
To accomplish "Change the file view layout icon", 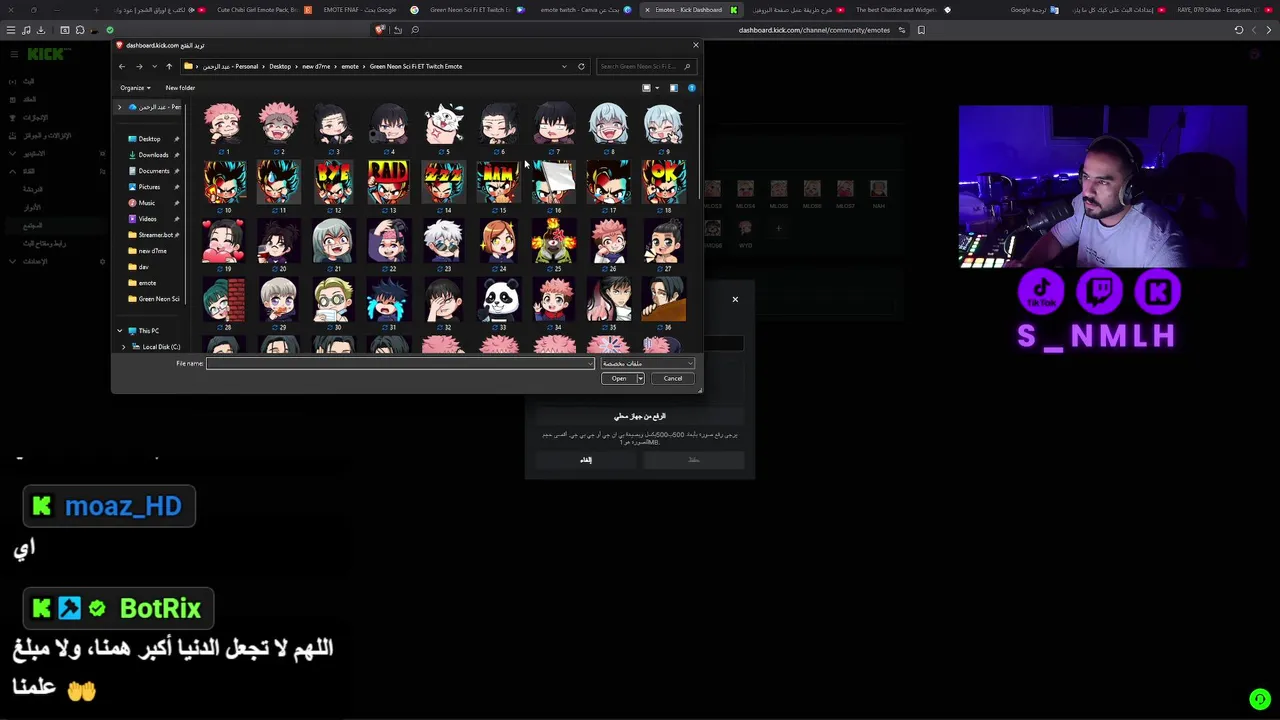I will pyautogui.click(x=646, y=88).
